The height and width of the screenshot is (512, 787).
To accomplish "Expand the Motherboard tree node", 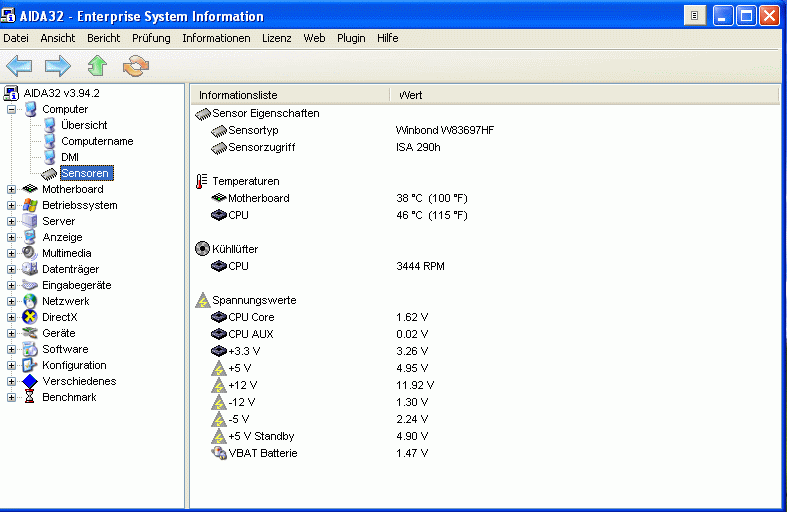I will pyautogui.click(x=12, y=189).
